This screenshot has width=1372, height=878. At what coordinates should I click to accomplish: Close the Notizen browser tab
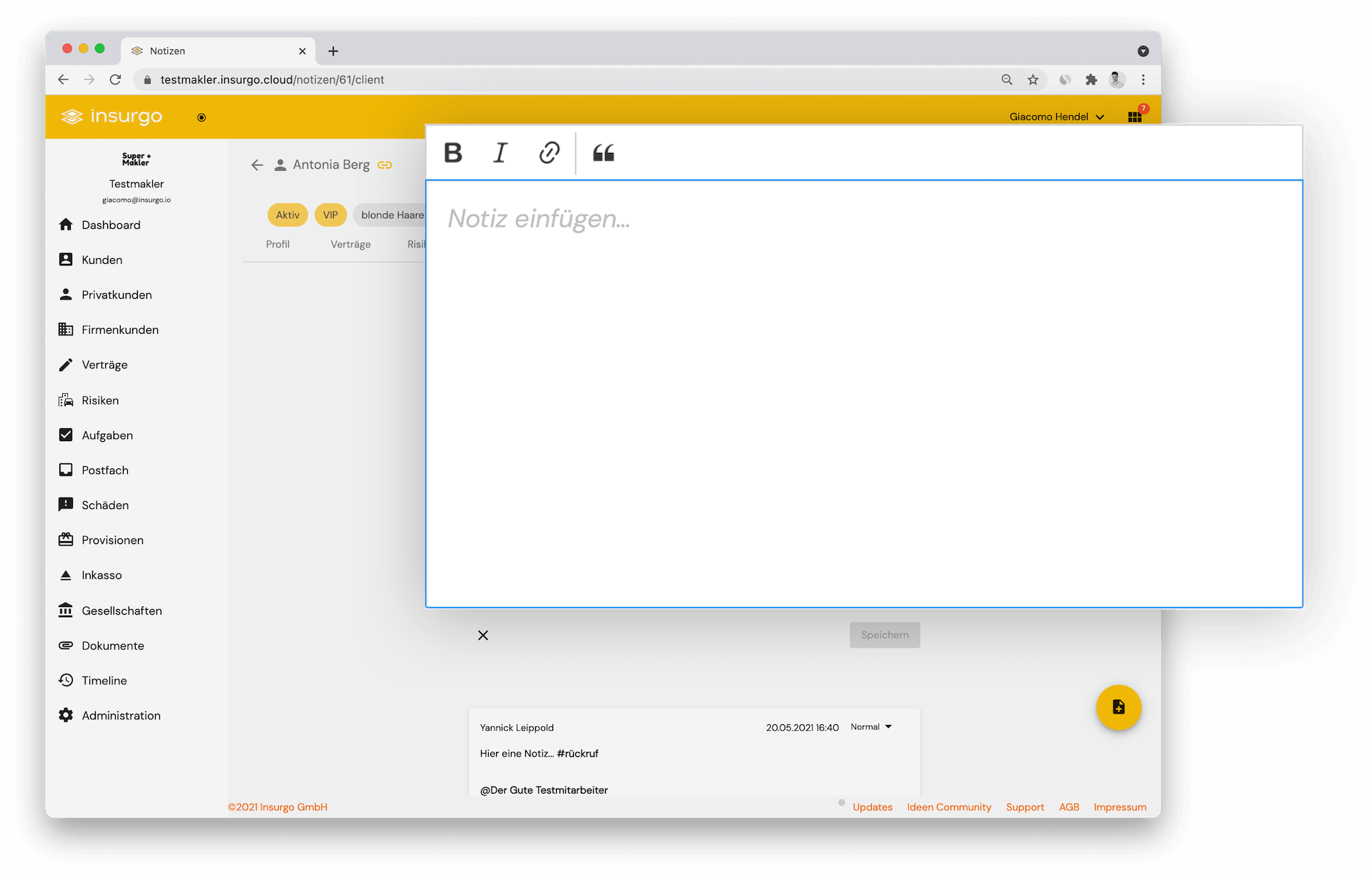[x=302, y=51]
